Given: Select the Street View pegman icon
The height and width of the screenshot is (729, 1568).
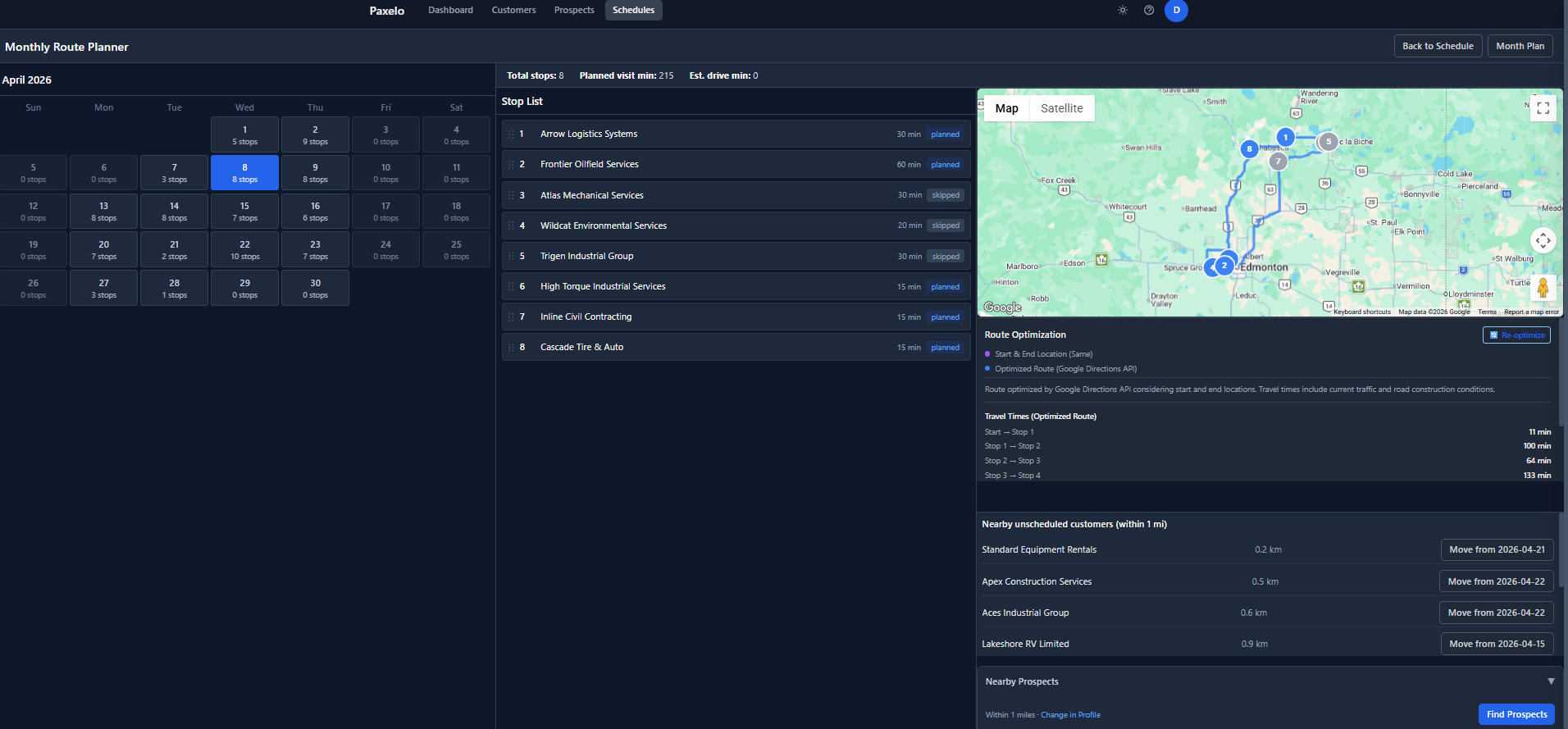Looking at the screenshot, I should (1543, 289).
